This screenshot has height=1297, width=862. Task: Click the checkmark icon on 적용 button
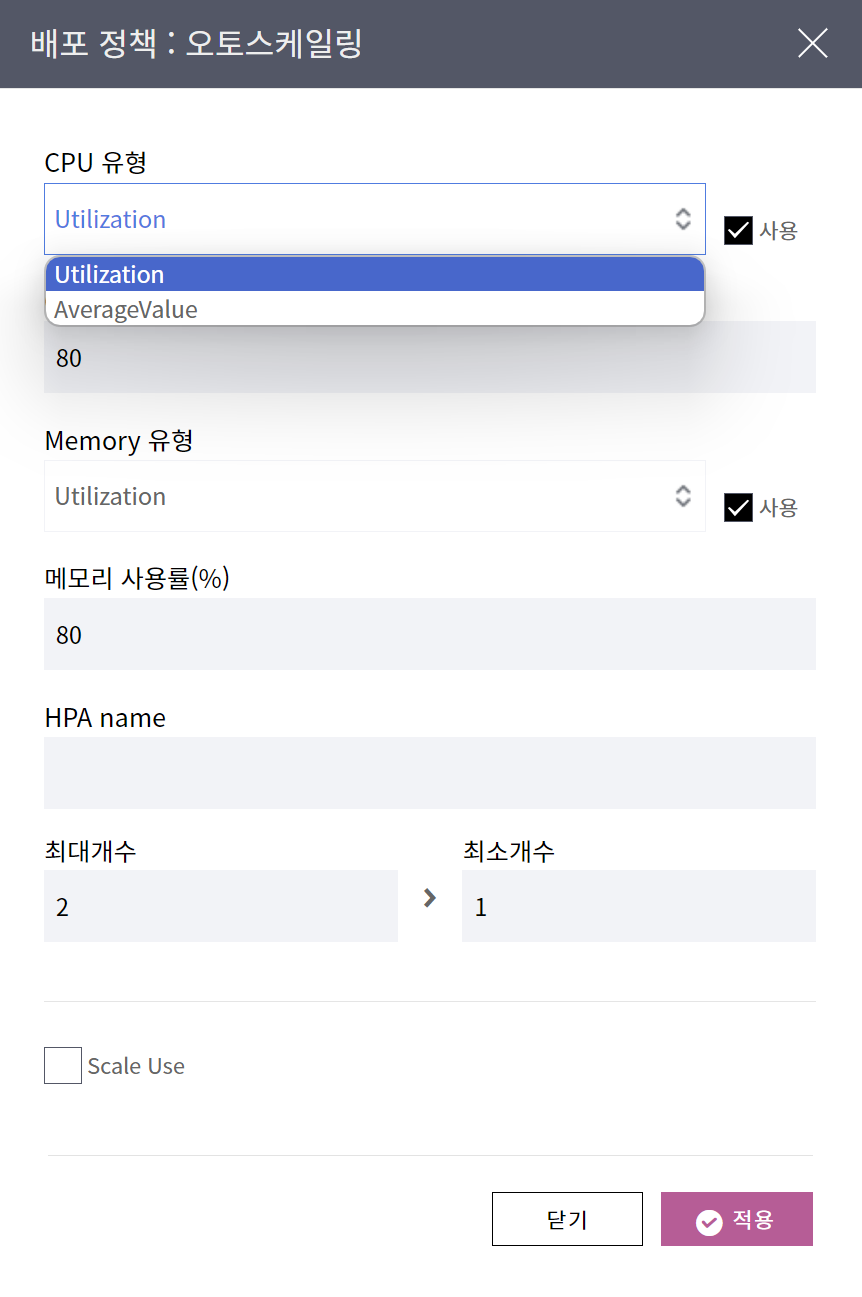point(709,1222)
